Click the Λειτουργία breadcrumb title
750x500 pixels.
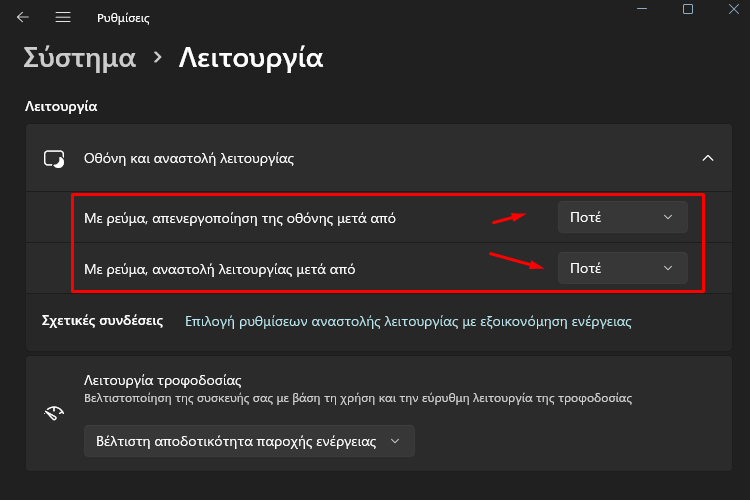point(251,58)
